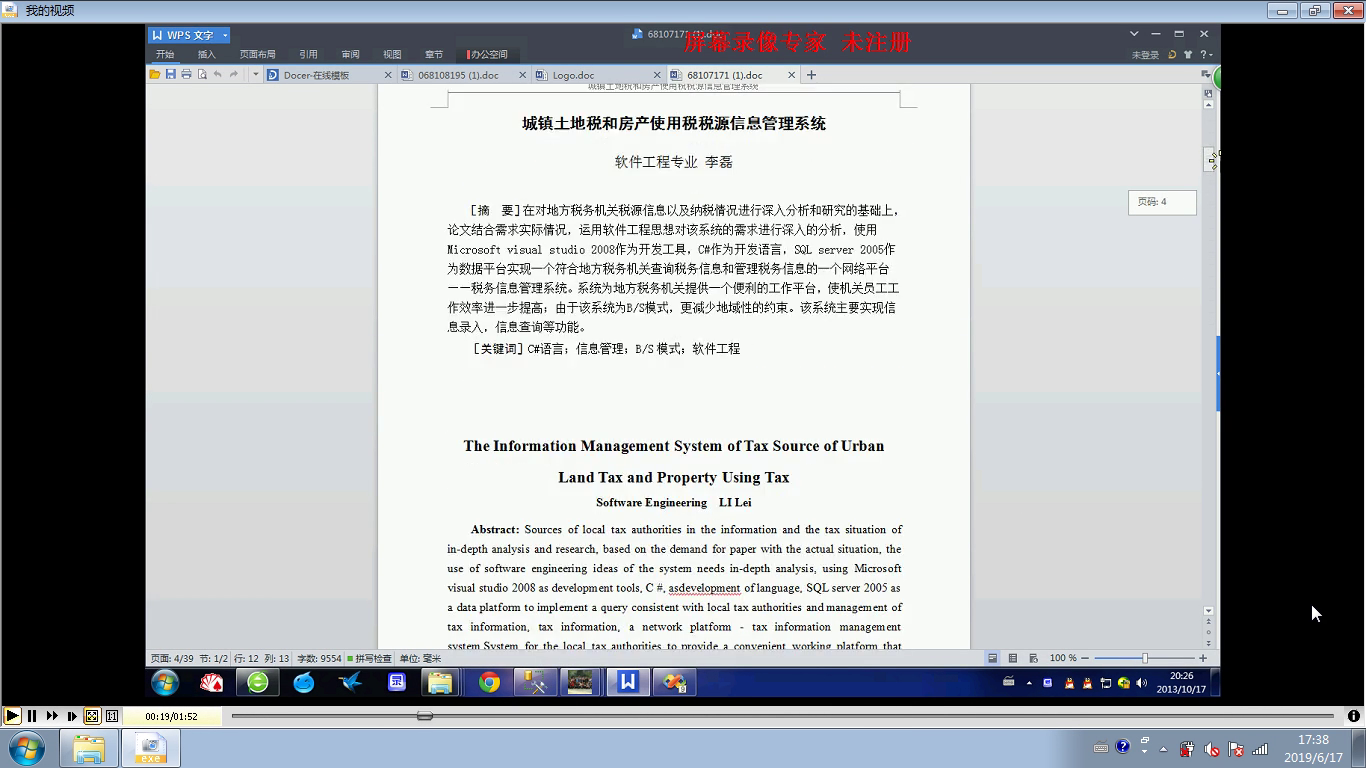Image resolution: width=1366 pixels, height=768 pixels.
Task: Toggle fullscreen icon in video player
Action: point(92,716)
